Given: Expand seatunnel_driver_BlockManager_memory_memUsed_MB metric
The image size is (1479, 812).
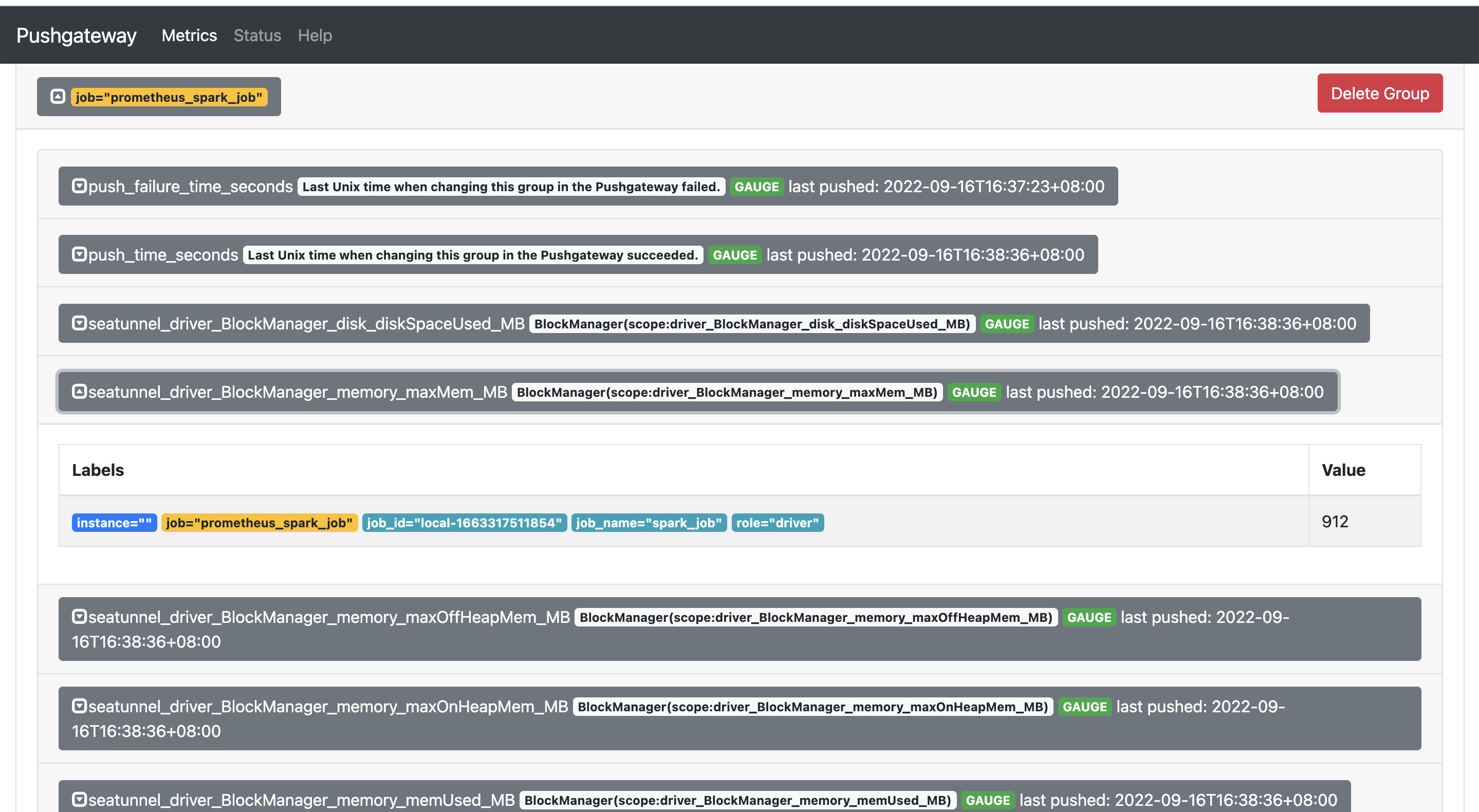Looking at the screenshot, I should [x=79, y=799].
